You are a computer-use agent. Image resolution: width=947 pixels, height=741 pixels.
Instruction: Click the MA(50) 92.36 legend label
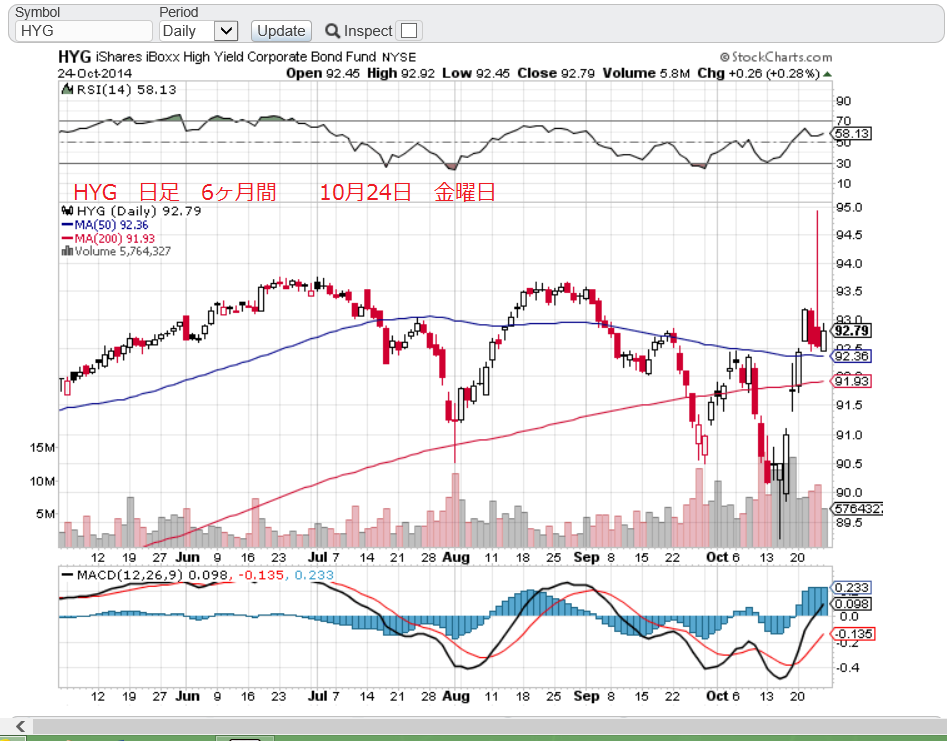(111, 225)
